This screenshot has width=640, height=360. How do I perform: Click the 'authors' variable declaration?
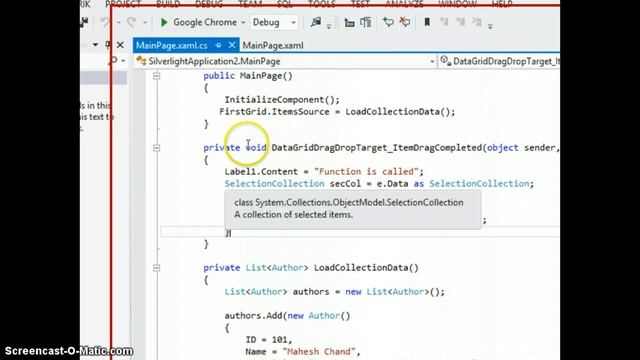311,292
